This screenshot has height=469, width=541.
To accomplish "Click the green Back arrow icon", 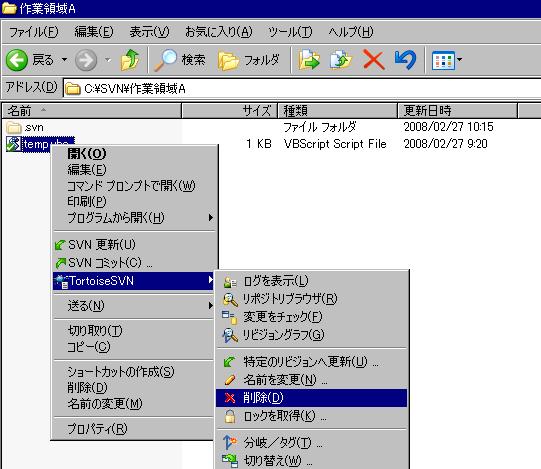I will [x=17, y=60].
